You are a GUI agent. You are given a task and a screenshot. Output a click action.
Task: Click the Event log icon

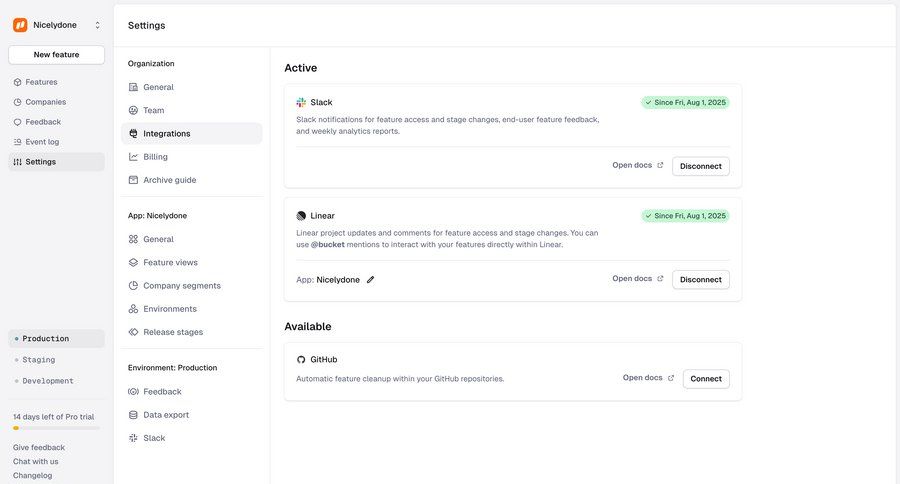click(x=17, y=142)
